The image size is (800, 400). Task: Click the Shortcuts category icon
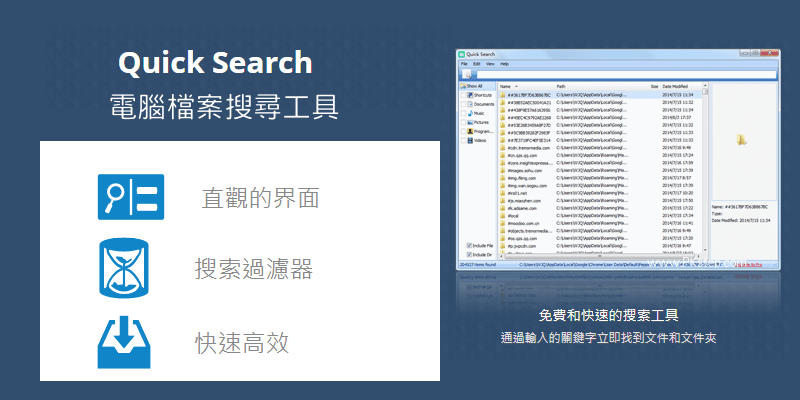(x=470, y=95)
